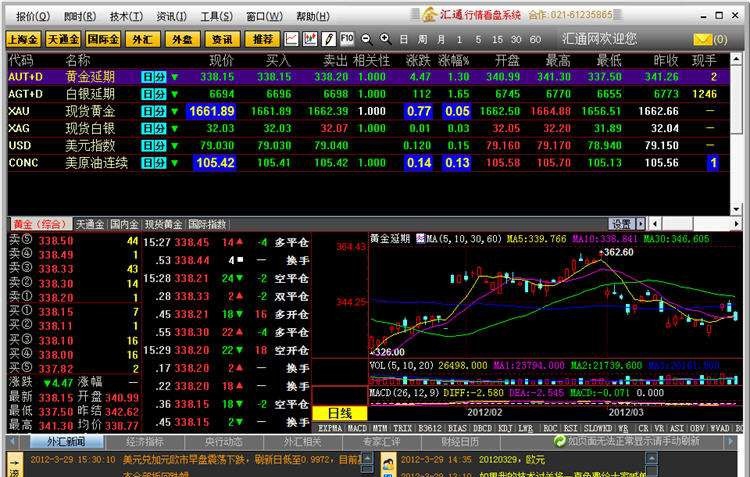Expand 日分 dropdown for 现货黄金
This screenshot has height=477, width=750.
click(x=175, y=111)
